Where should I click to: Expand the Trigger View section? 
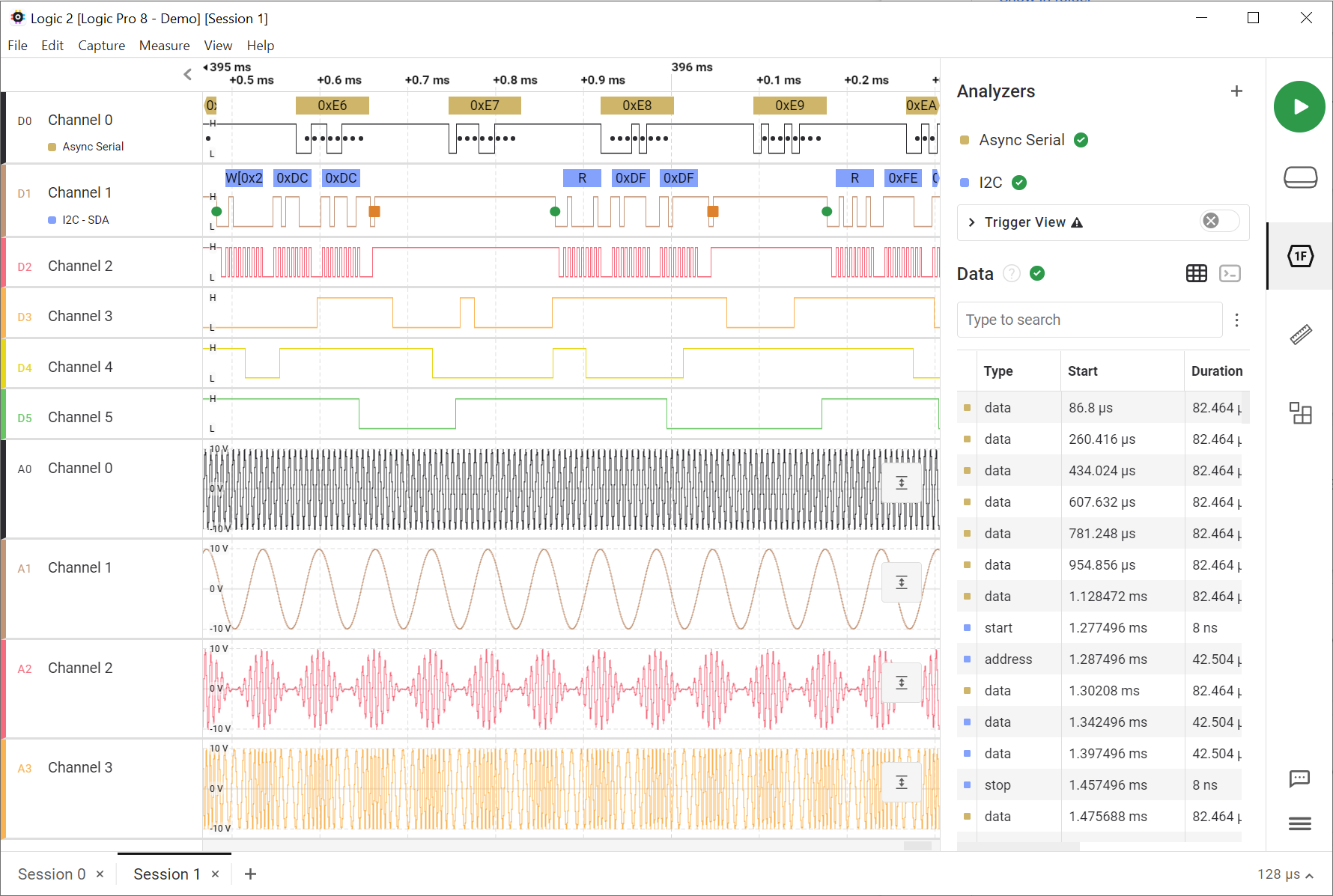click(972, 222)
